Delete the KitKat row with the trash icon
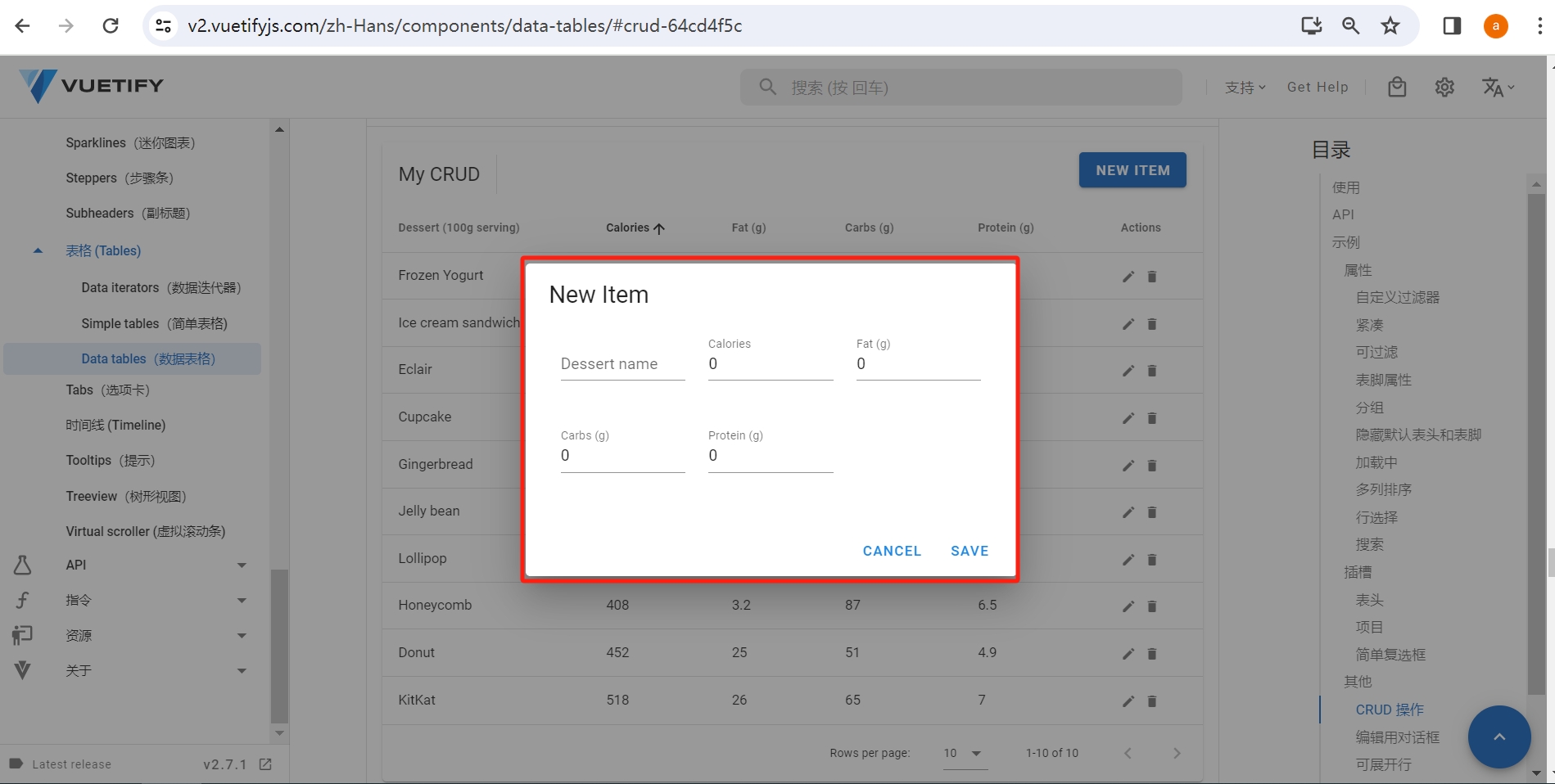Screen dimensions: 1555x784 click(1152, 701)
